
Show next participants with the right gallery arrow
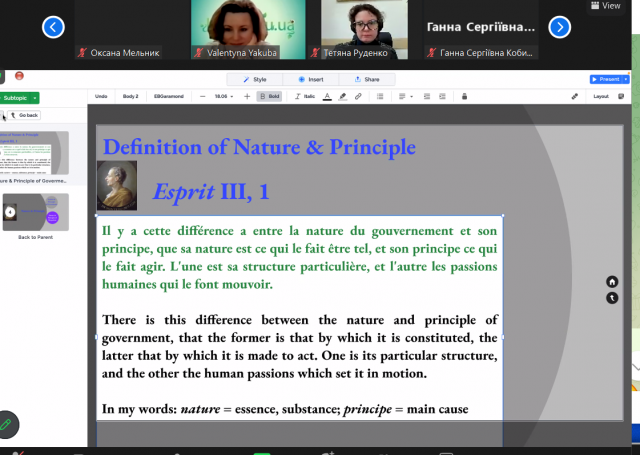(x=560, y=27)
